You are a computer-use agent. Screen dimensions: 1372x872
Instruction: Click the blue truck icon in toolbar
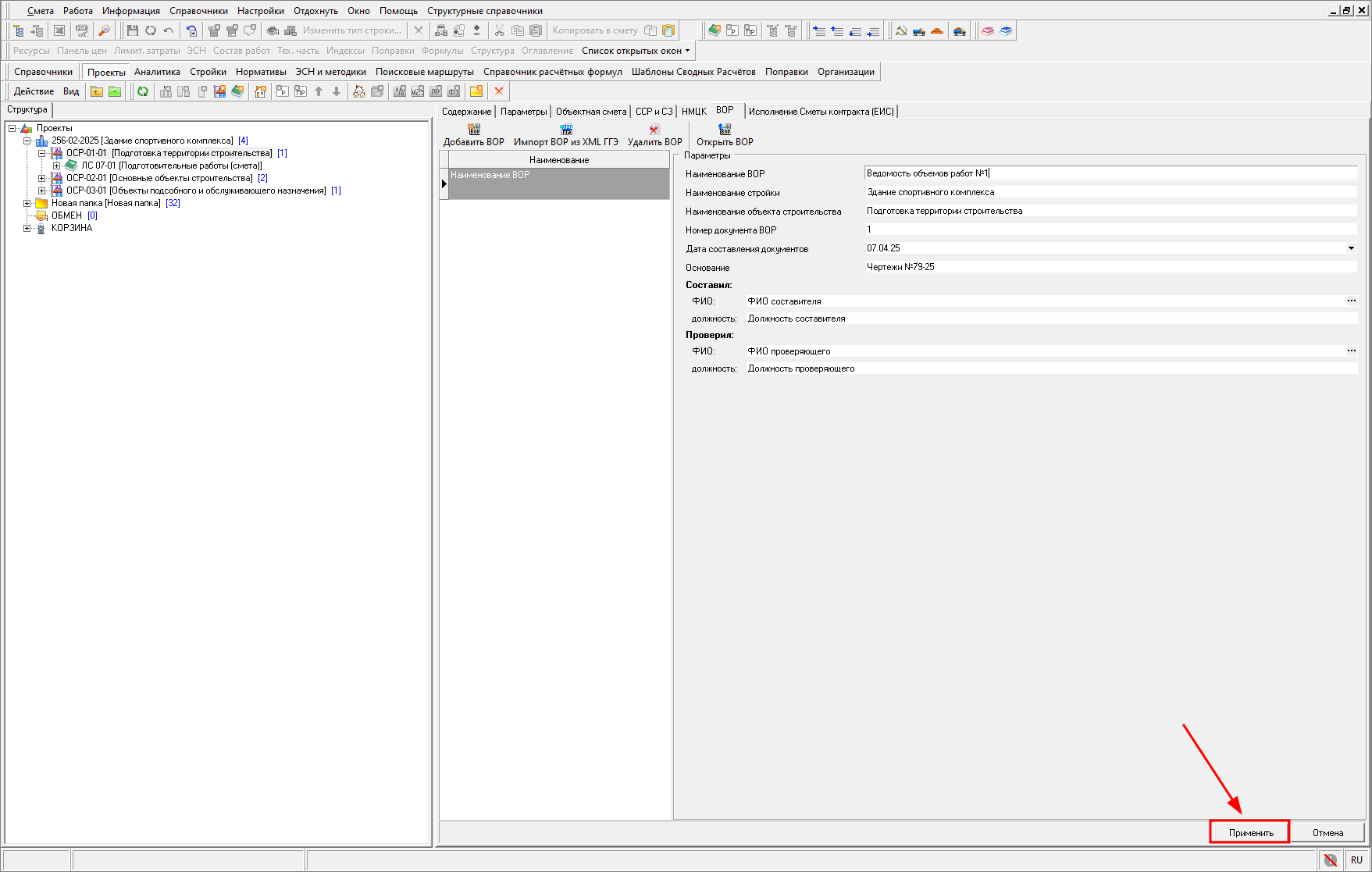[918, 31]
